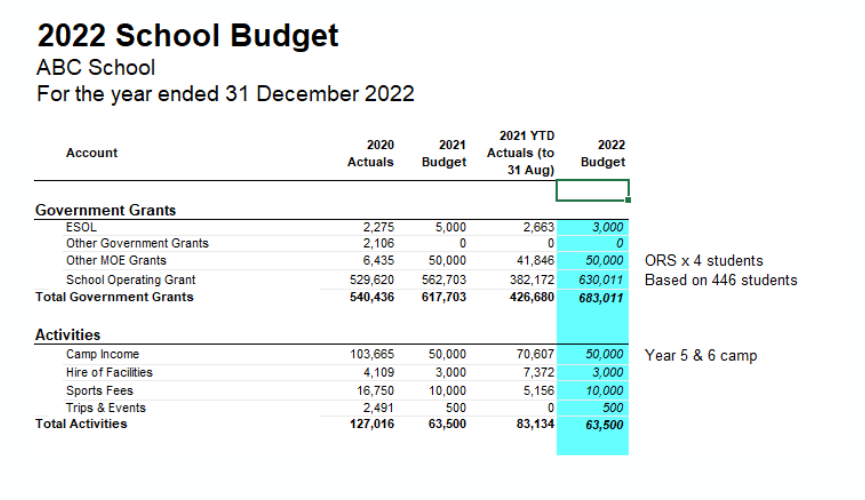Select the Camp Income 2022 Budget cell

pos(593,354)
